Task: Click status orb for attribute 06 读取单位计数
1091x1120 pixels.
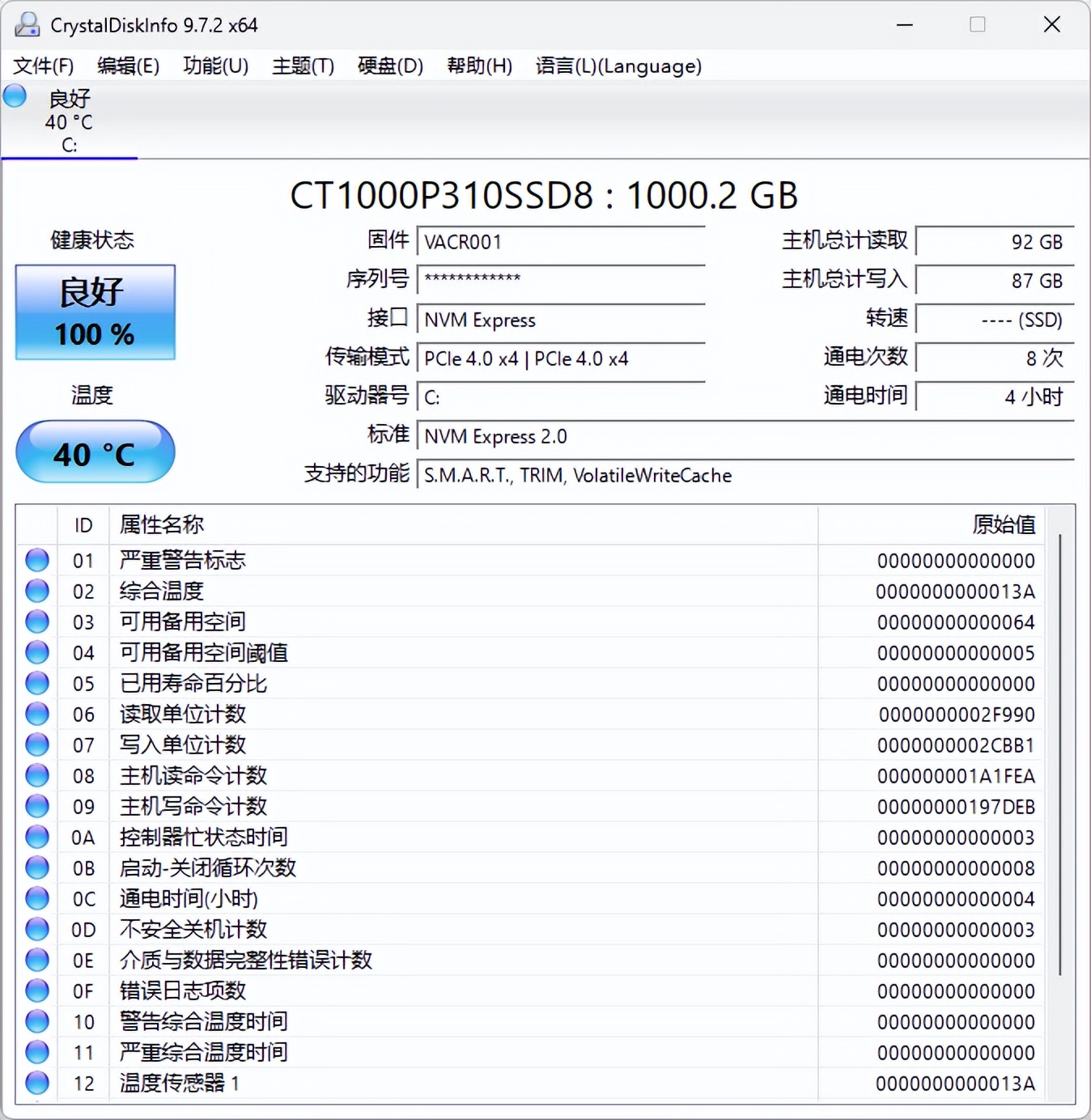Action: (37, 714)
